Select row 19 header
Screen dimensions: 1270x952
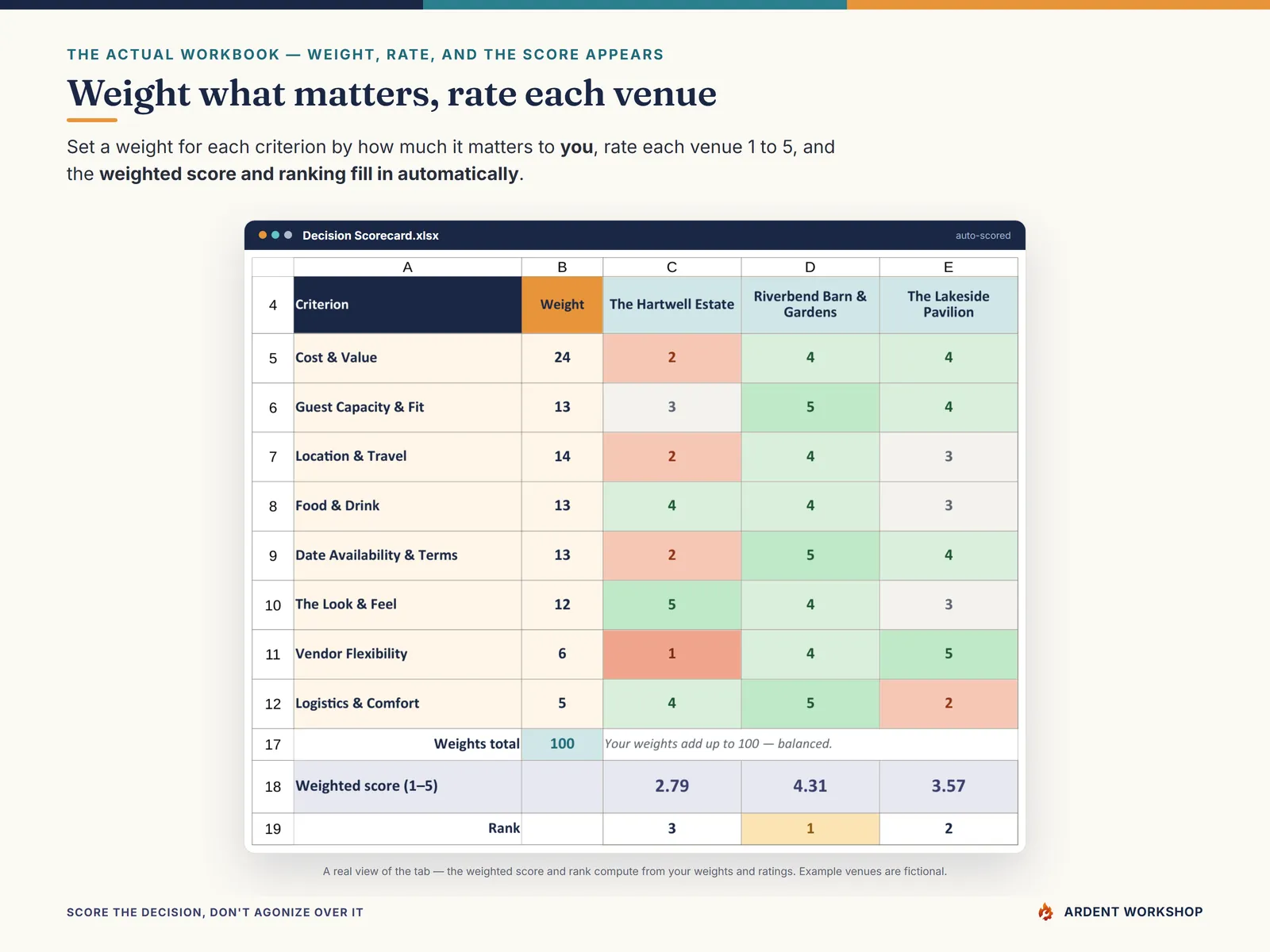pos(273,828)
